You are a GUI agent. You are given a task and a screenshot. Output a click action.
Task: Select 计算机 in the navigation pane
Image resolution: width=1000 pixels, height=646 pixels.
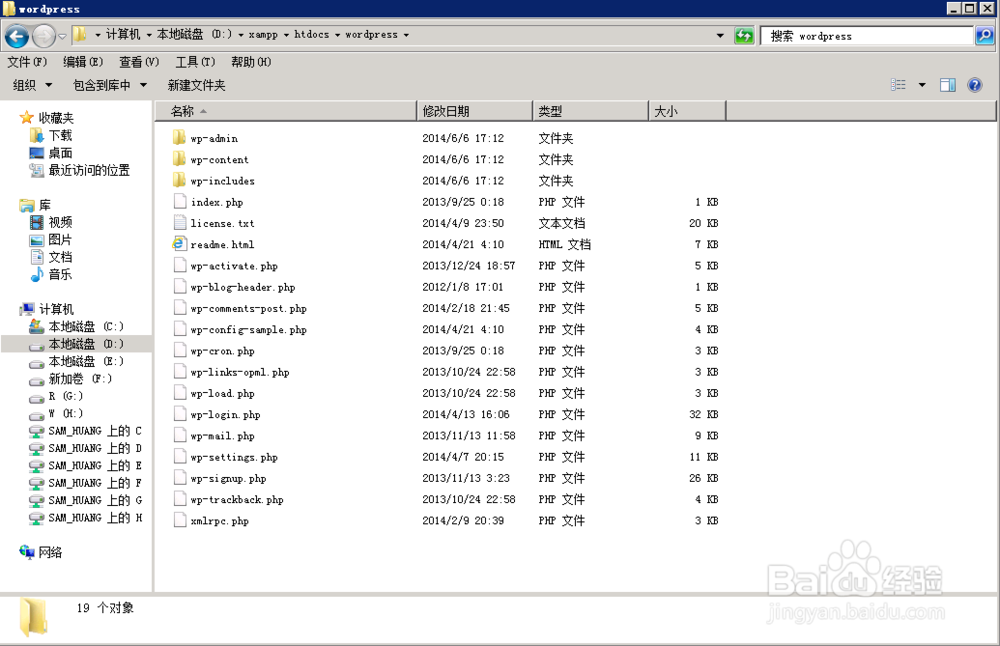click(56, 309)
